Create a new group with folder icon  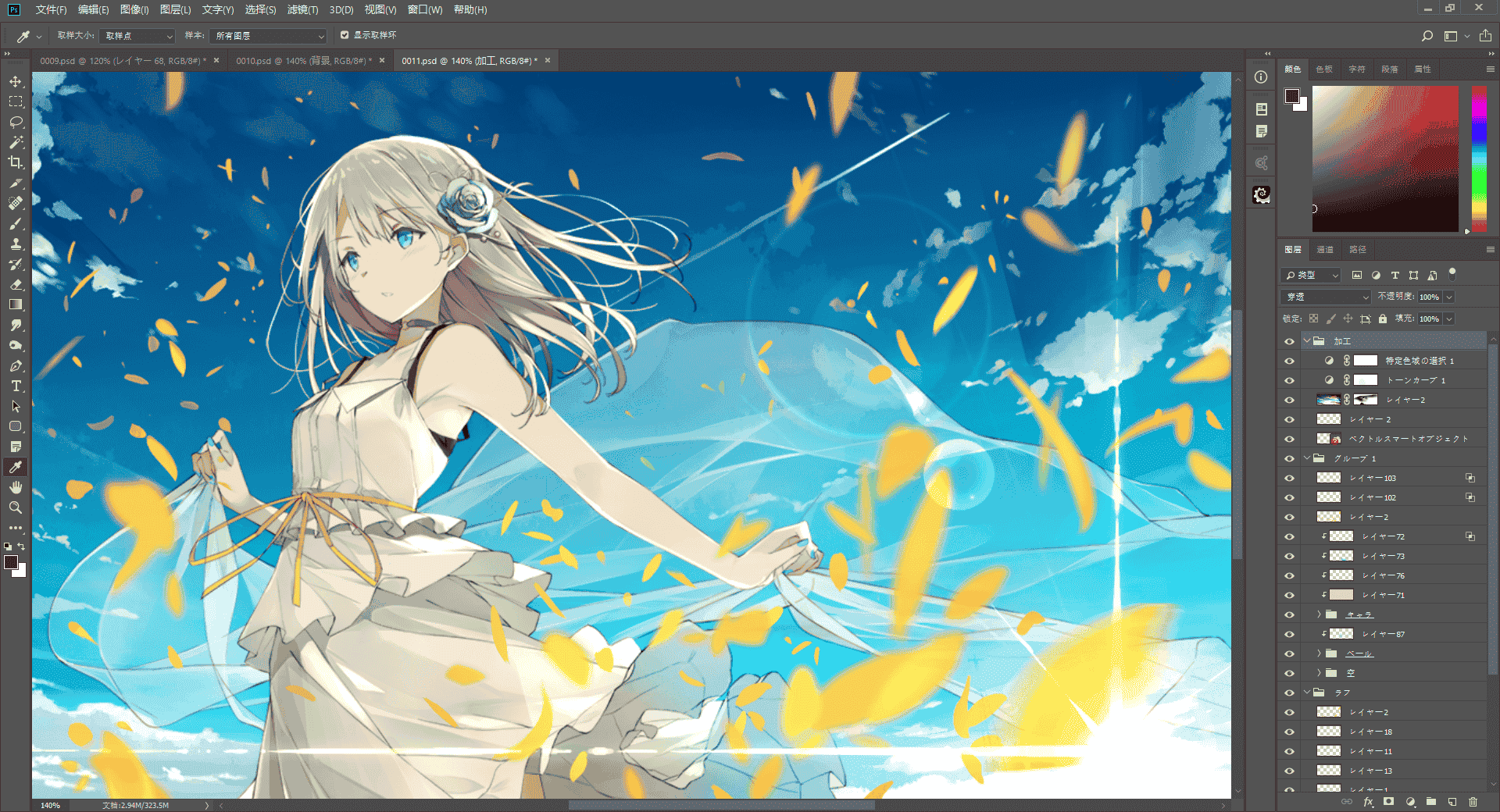pos(1431,802)
